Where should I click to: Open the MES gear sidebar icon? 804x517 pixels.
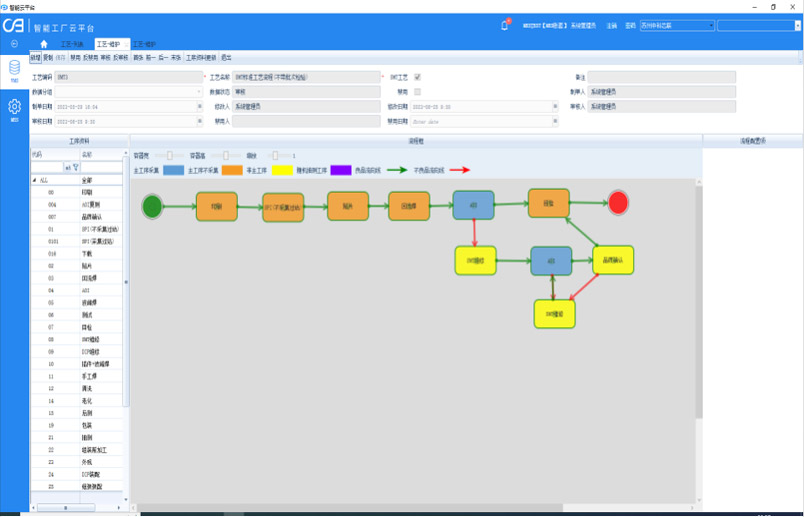click(14, 109)
